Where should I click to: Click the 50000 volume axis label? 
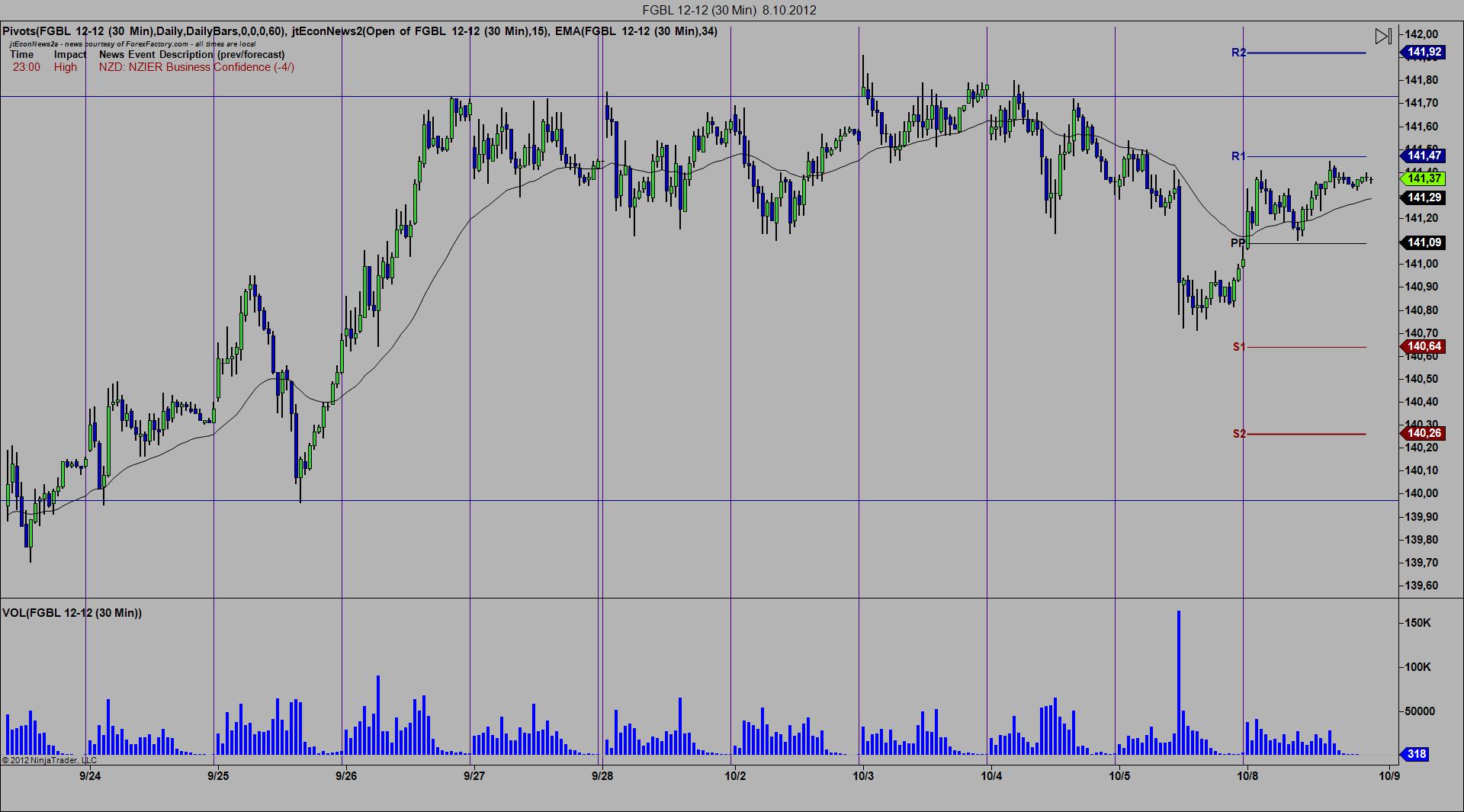click(x=1420, y=711)
